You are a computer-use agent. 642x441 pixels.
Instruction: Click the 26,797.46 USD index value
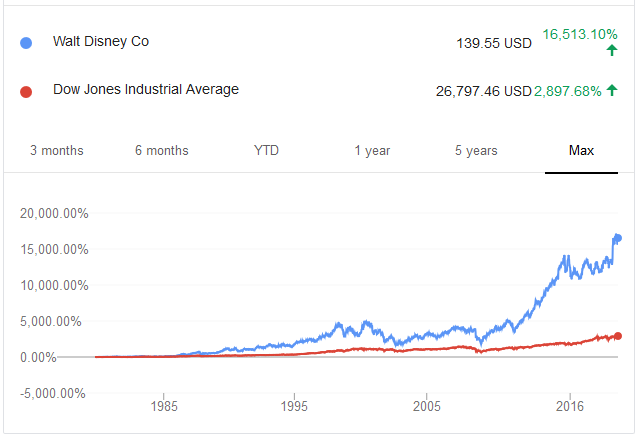tap(483, 91)
